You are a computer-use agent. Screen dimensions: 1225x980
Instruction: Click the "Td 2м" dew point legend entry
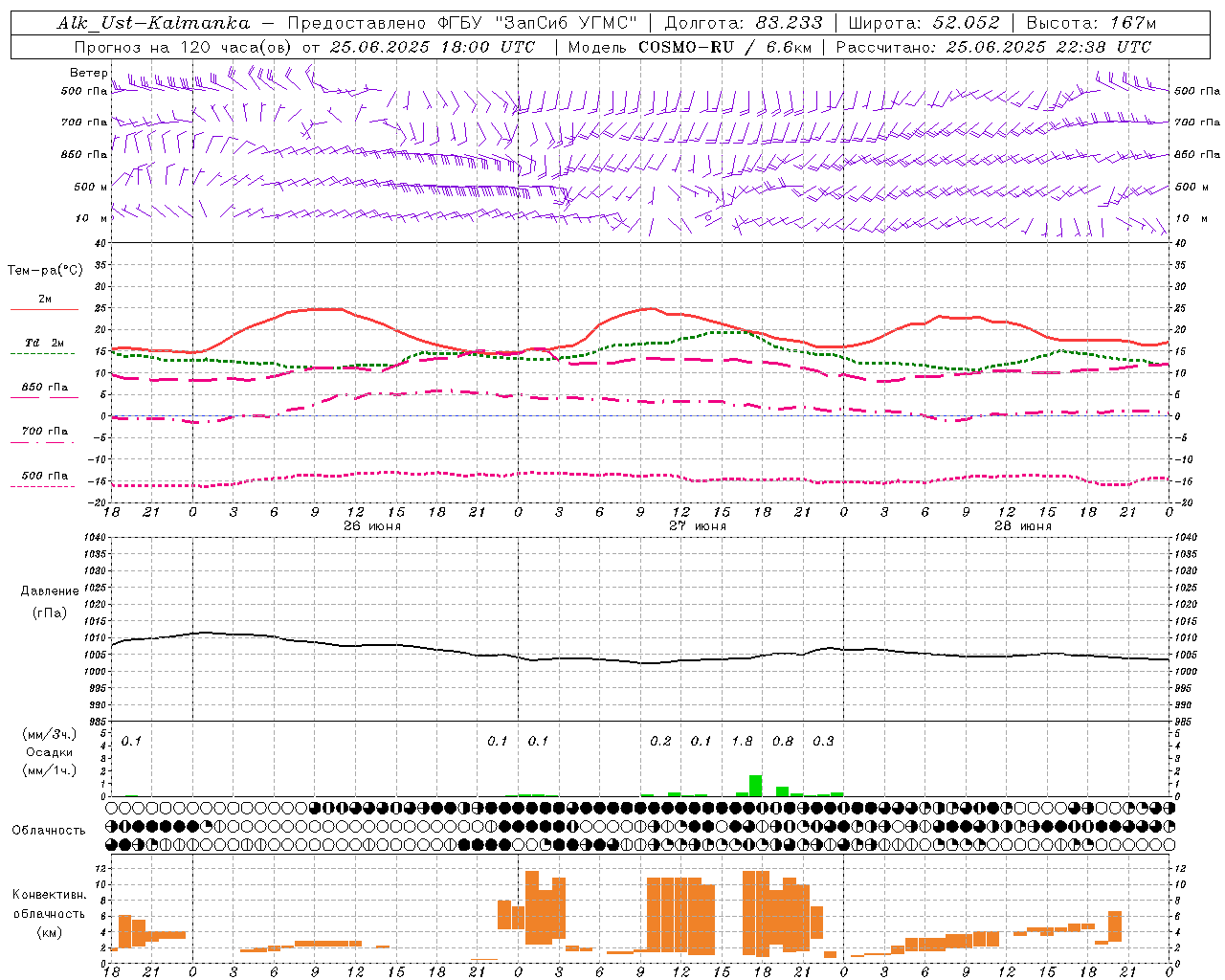coord(45,343)
